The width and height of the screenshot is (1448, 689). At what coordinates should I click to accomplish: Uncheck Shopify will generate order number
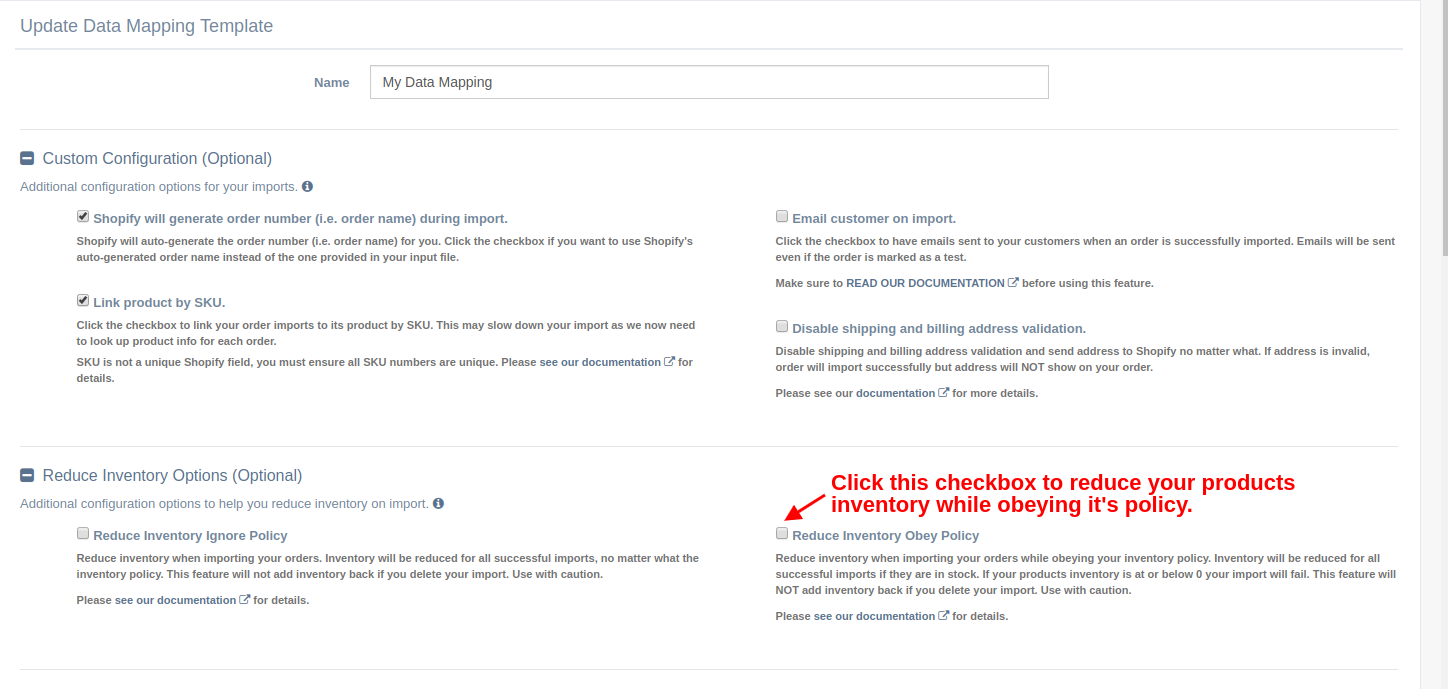(x=83, y=216)
